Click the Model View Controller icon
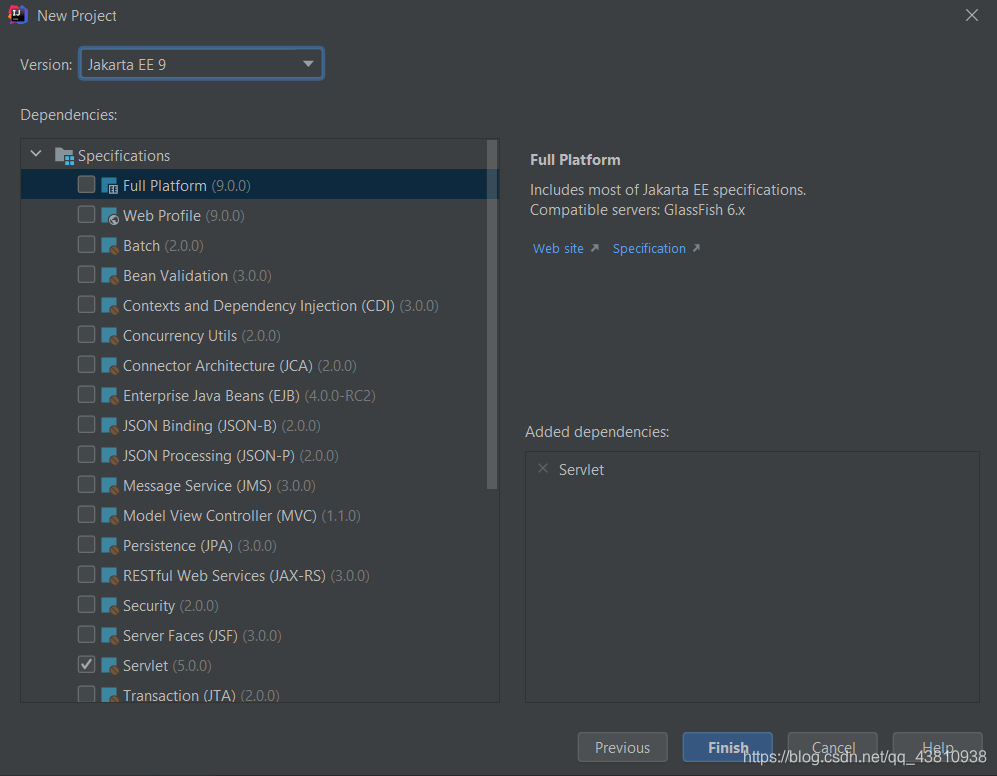 click(x=109, y=516)
